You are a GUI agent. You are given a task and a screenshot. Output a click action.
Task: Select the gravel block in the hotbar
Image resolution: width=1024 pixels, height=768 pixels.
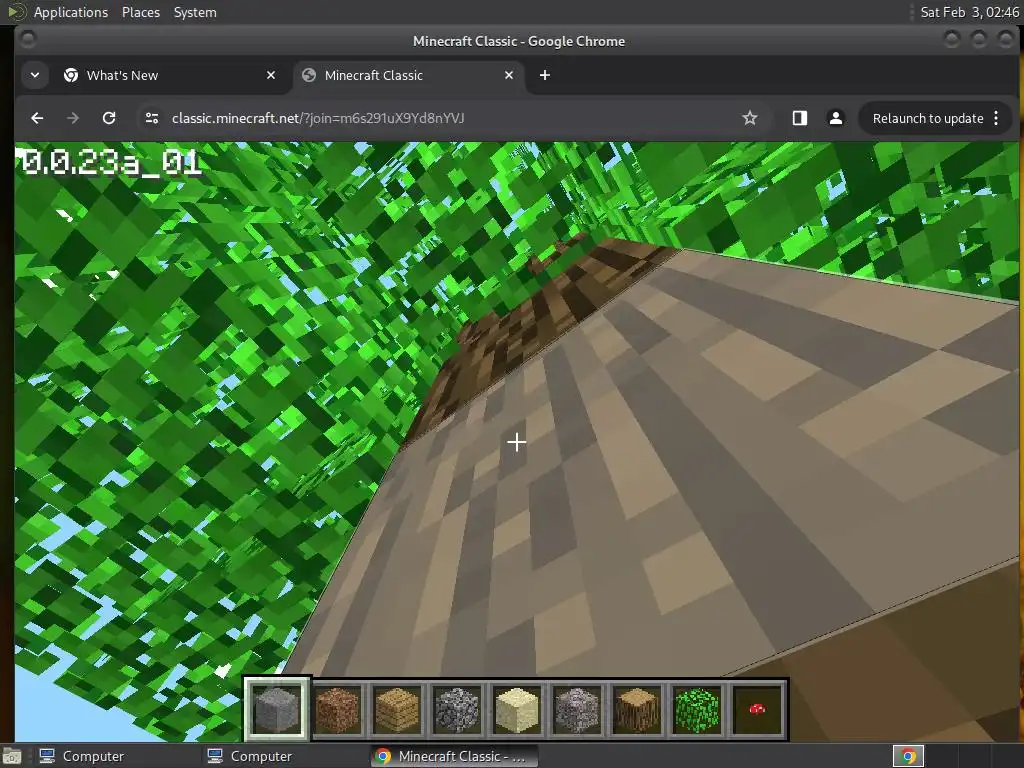click(577, 709)
